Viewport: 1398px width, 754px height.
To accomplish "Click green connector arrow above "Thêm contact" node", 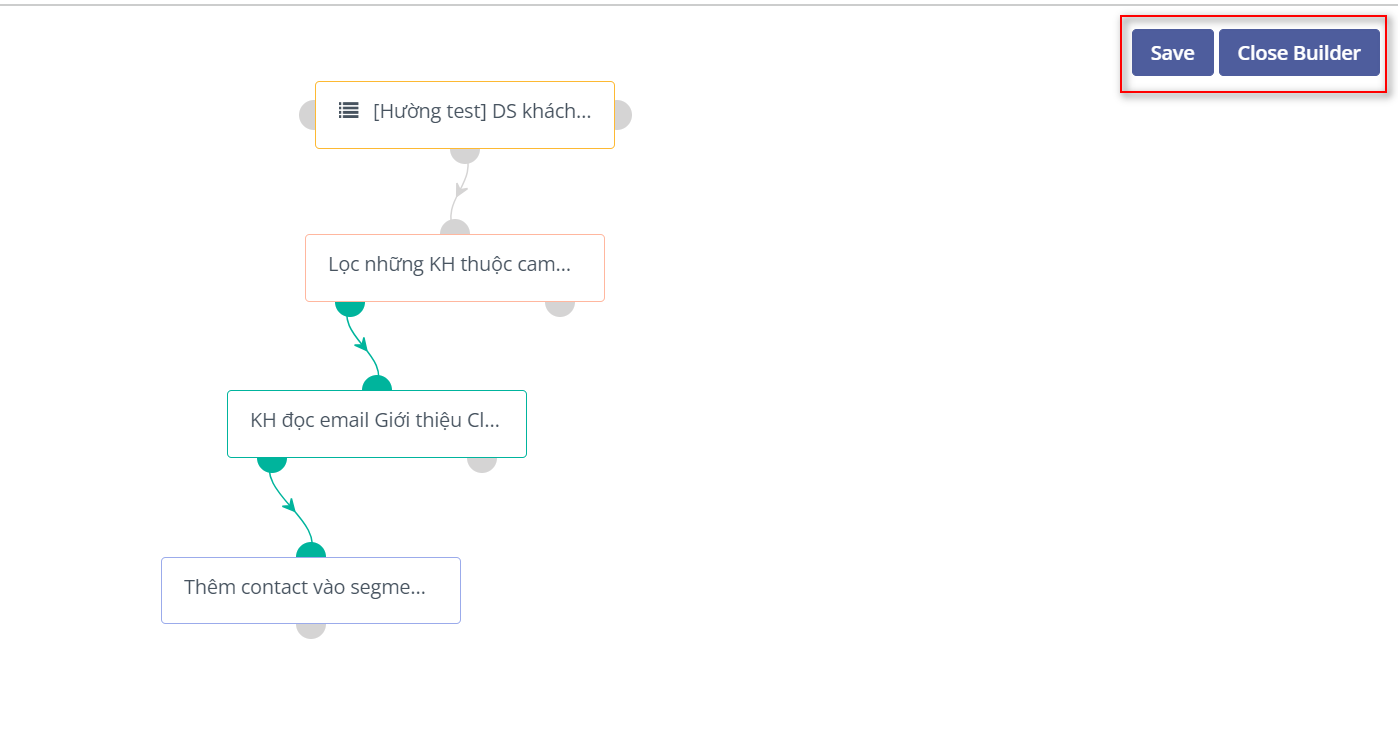I will (x=291, y=505).
